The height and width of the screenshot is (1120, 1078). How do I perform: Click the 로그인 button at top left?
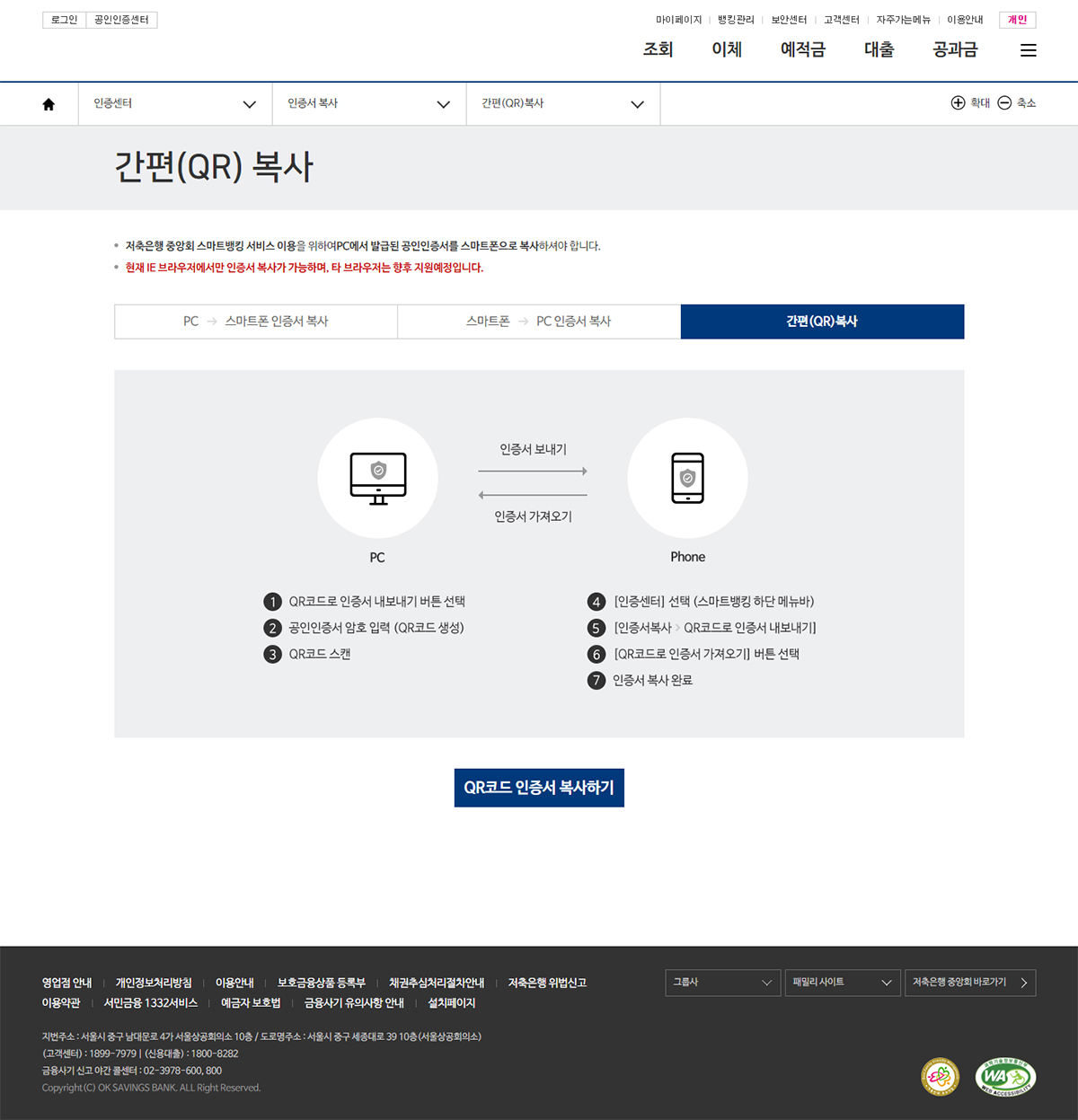63,19
